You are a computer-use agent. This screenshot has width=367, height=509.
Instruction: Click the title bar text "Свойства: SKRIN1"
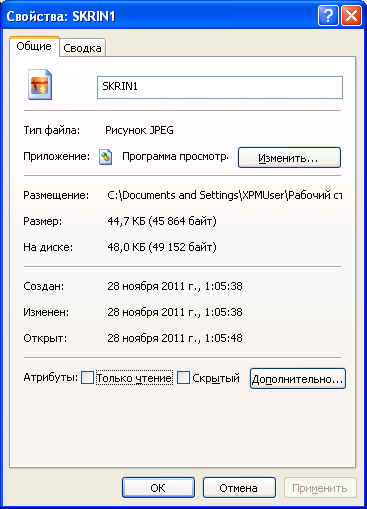pos(61,16)
